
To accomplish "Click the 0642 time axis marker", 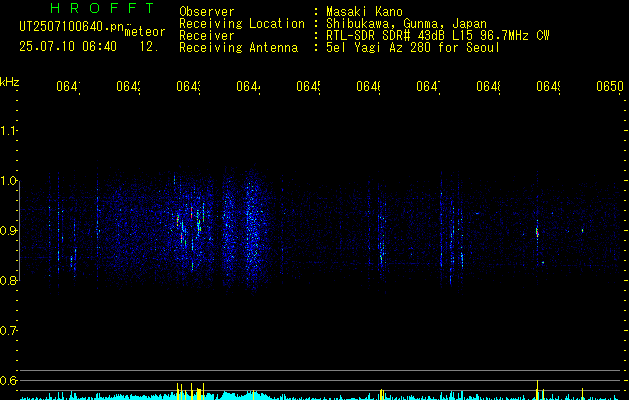I will tap(128, 86).
